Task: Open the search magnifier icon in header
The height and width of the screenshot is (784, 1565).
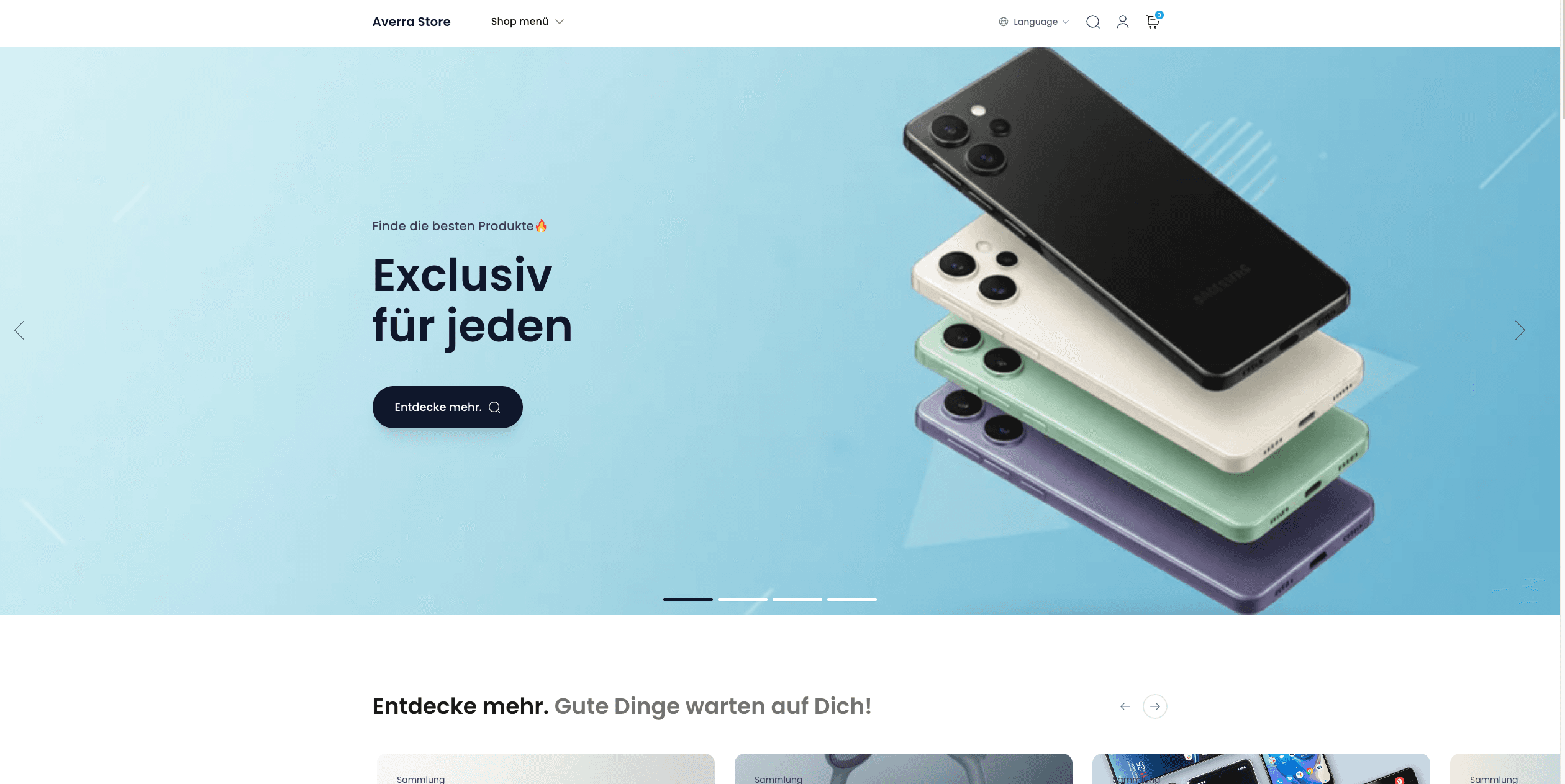Action: (1092, 22)
